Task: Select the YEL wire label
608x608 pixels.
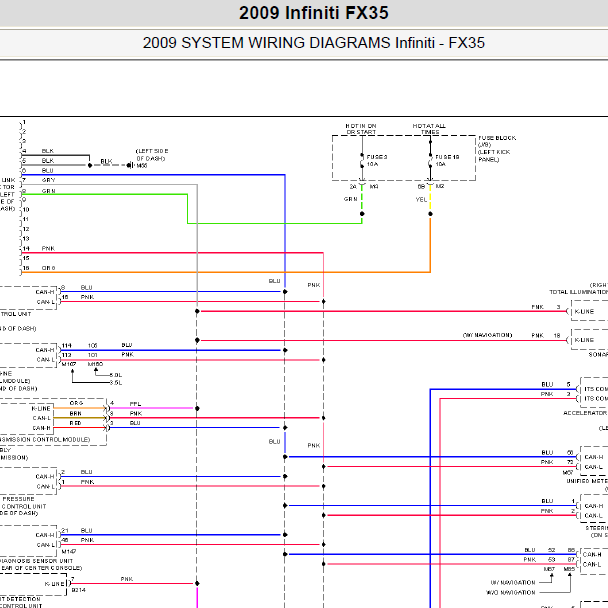Action: tap(421, 199)
